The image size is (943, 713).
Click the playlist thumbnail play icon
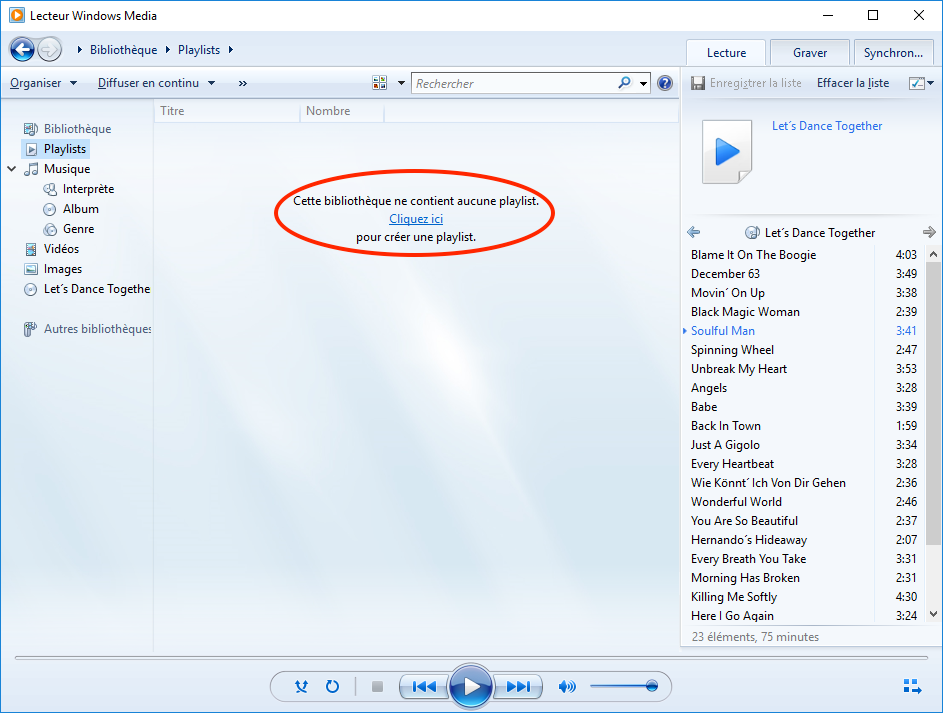[727, 151]
